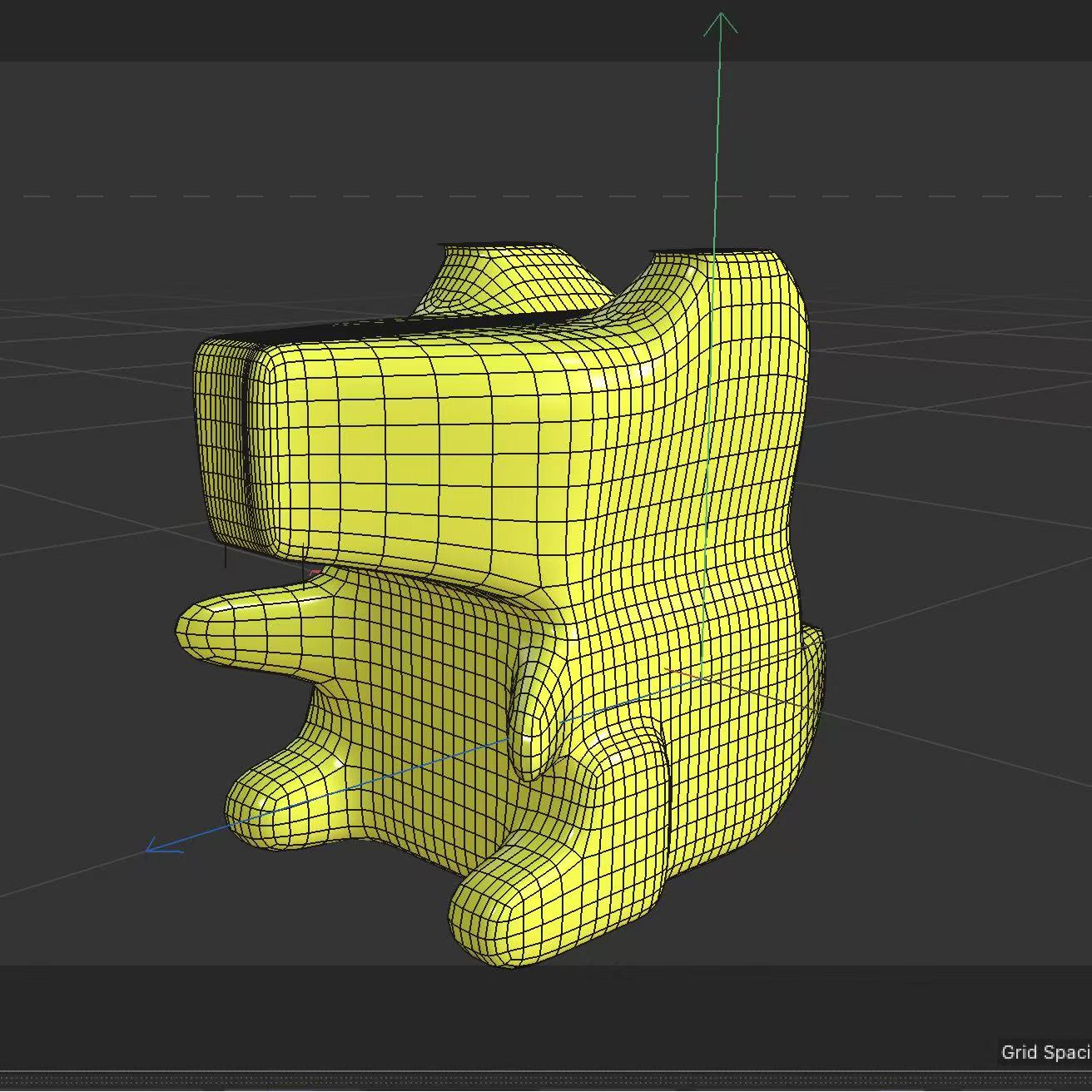The height and width of the screenshot is (1092, 1092).
Task: Click the horizontal scrollbar strip at bottom
Action: tap(541, 1078)
